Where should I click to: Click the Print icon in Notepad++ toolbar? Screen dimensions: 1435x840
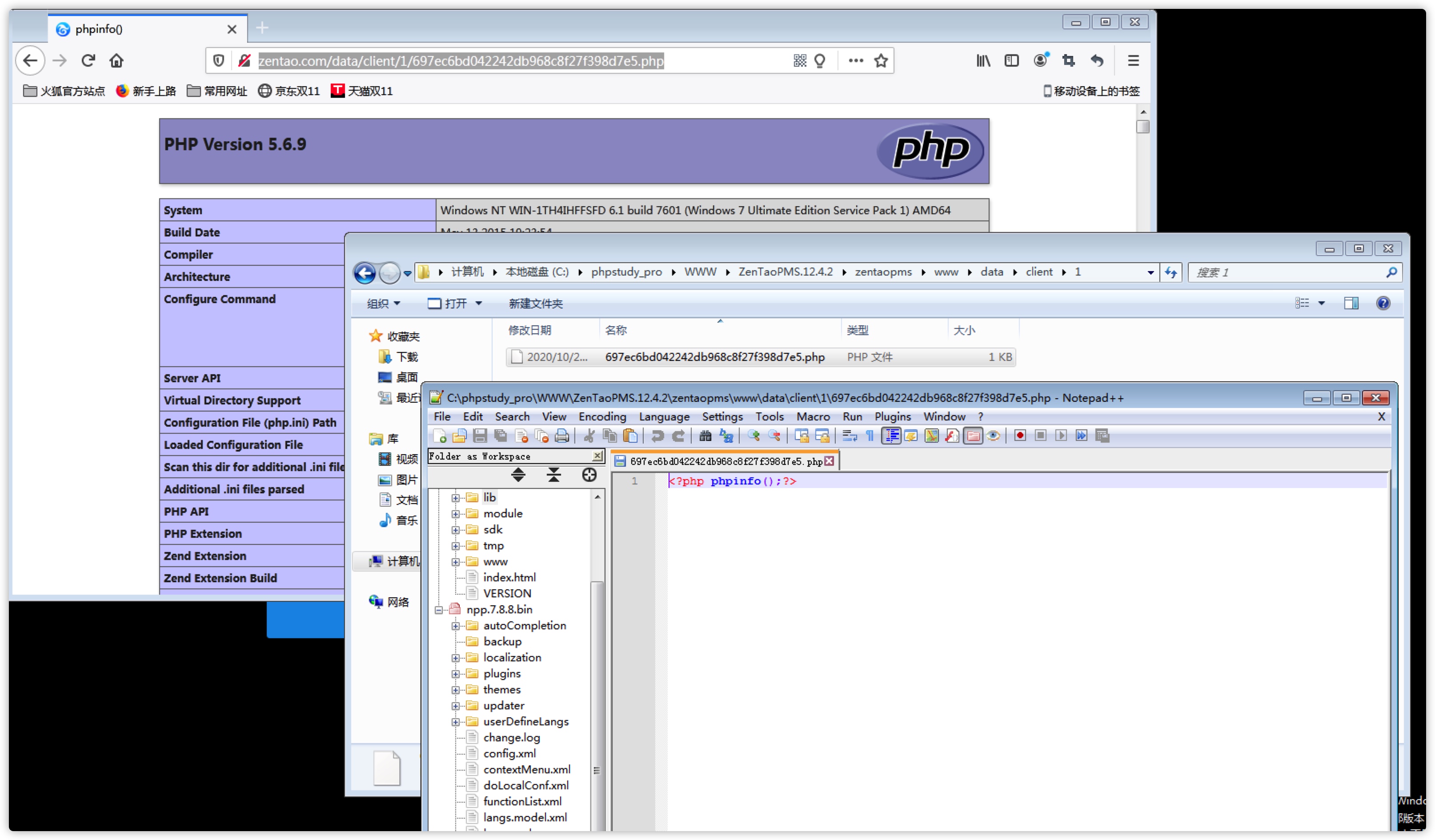pos(562,436)
